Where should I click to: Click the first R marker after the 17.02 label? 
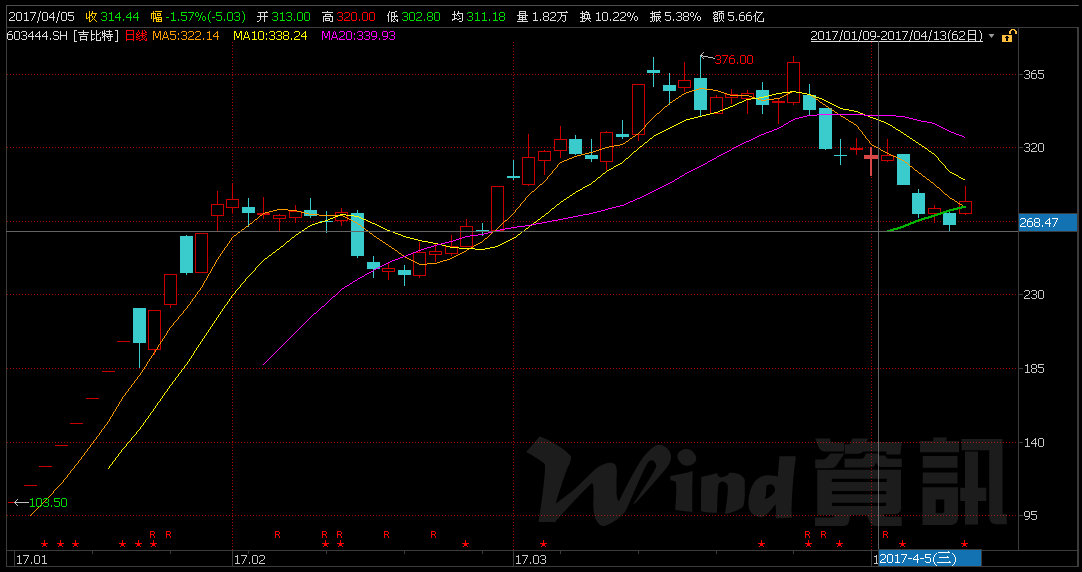pos(277,534)
